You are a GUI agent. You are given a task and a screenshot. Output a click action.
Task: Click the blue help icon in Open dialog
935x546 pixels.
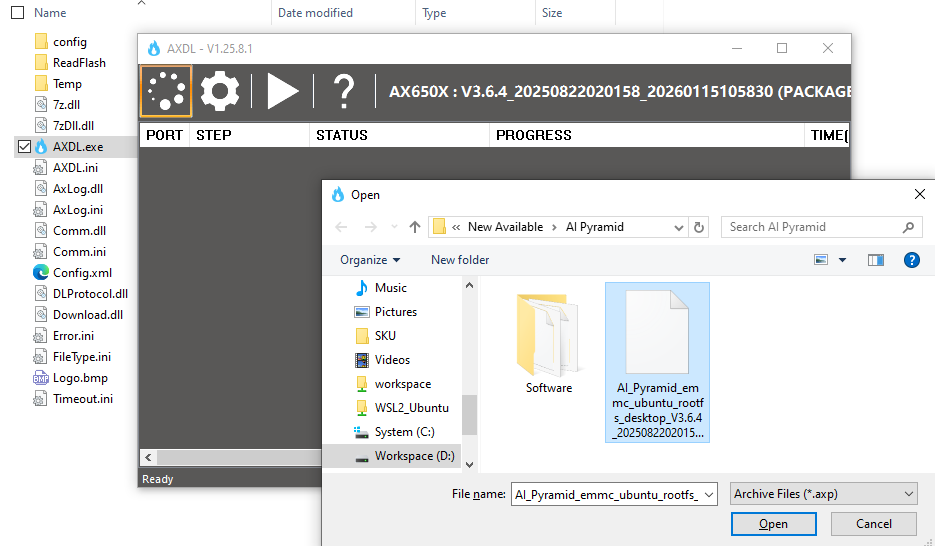911,260
